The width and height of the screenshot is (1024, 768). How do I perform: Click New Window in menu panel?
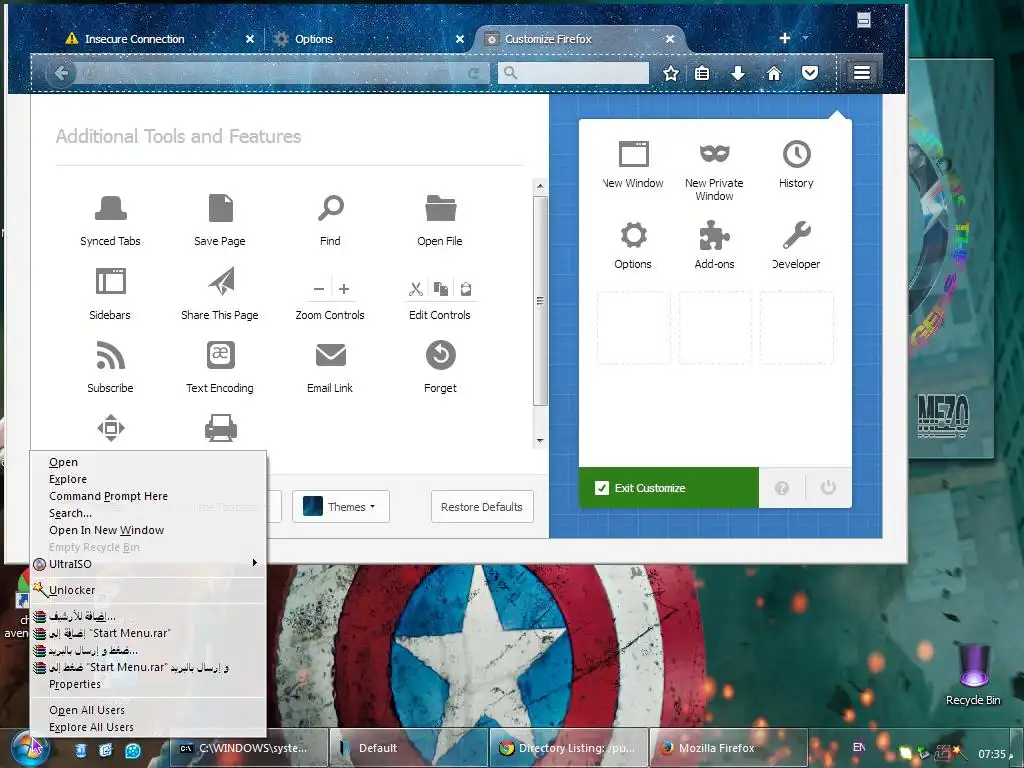pyautogui.click(x=633, y=165)
